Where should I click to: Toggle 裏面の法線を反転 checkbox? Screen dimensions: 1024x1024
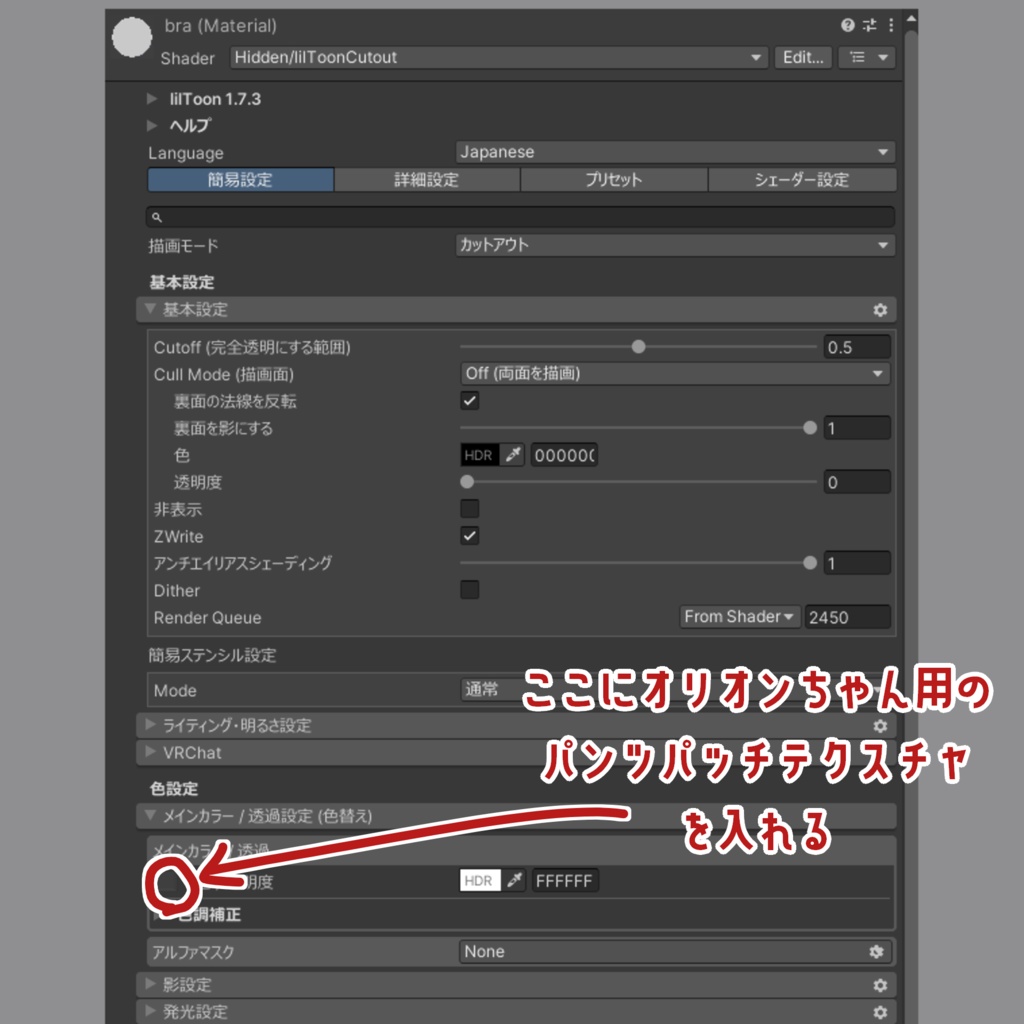(x=470, y=400)
